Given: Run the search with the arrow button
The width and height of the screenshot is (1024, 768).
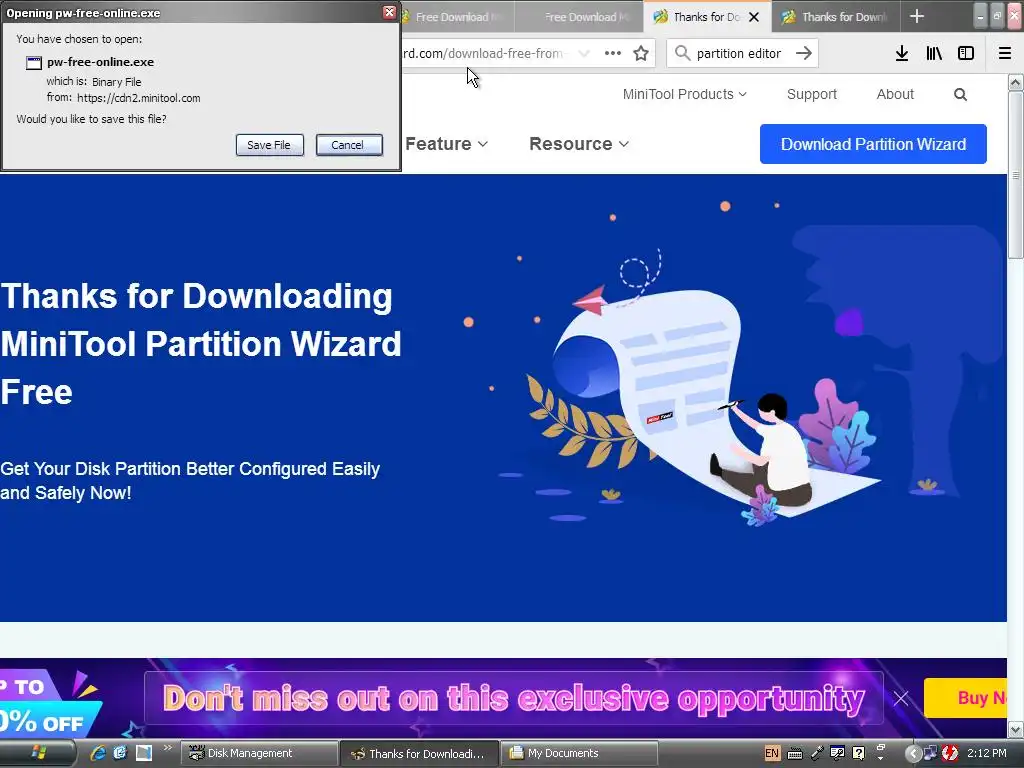Looking at the screenshot, I should coord(804,53).
